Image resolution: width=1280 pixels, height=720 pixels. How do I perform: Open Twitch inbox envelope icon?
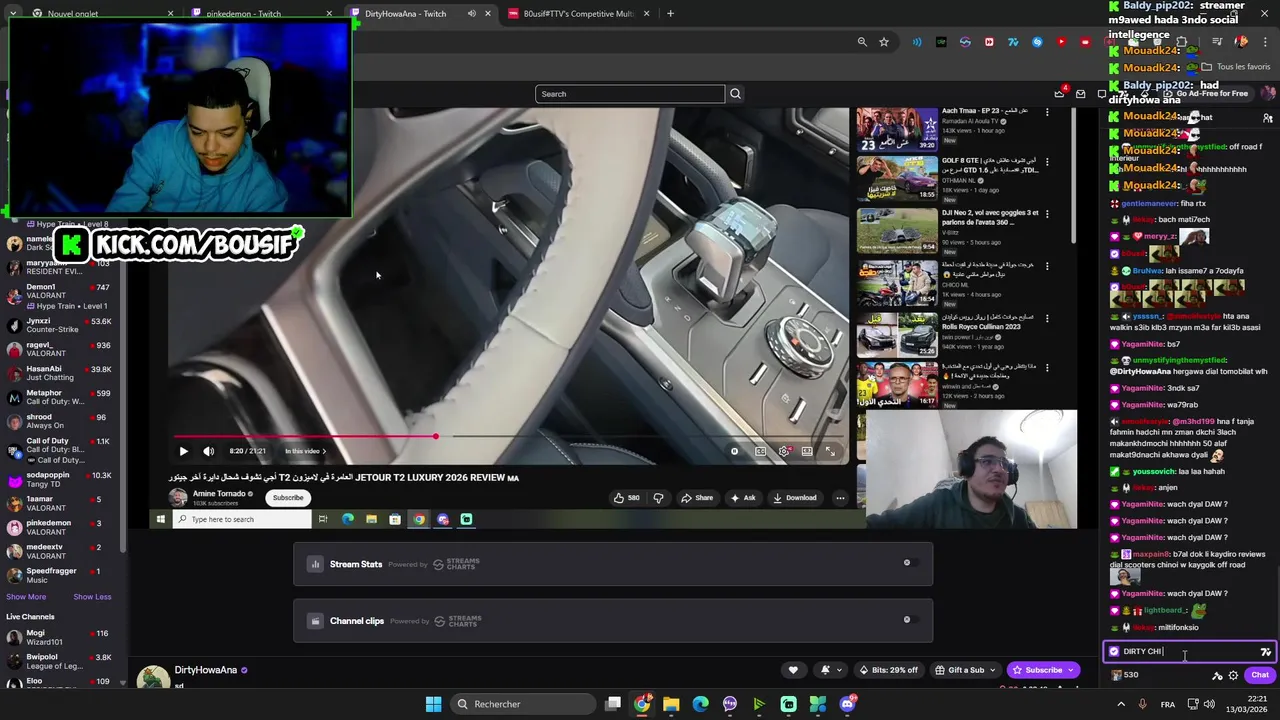coord(1080,94)
